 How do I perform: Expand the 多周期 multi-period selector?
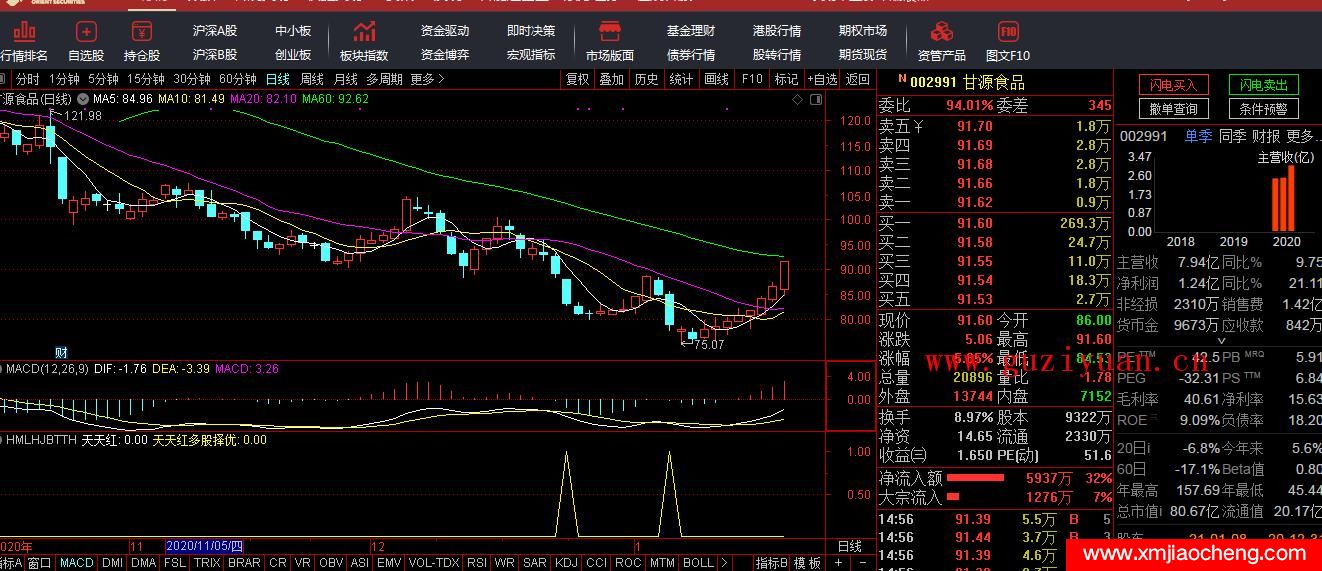pos(384,79)
